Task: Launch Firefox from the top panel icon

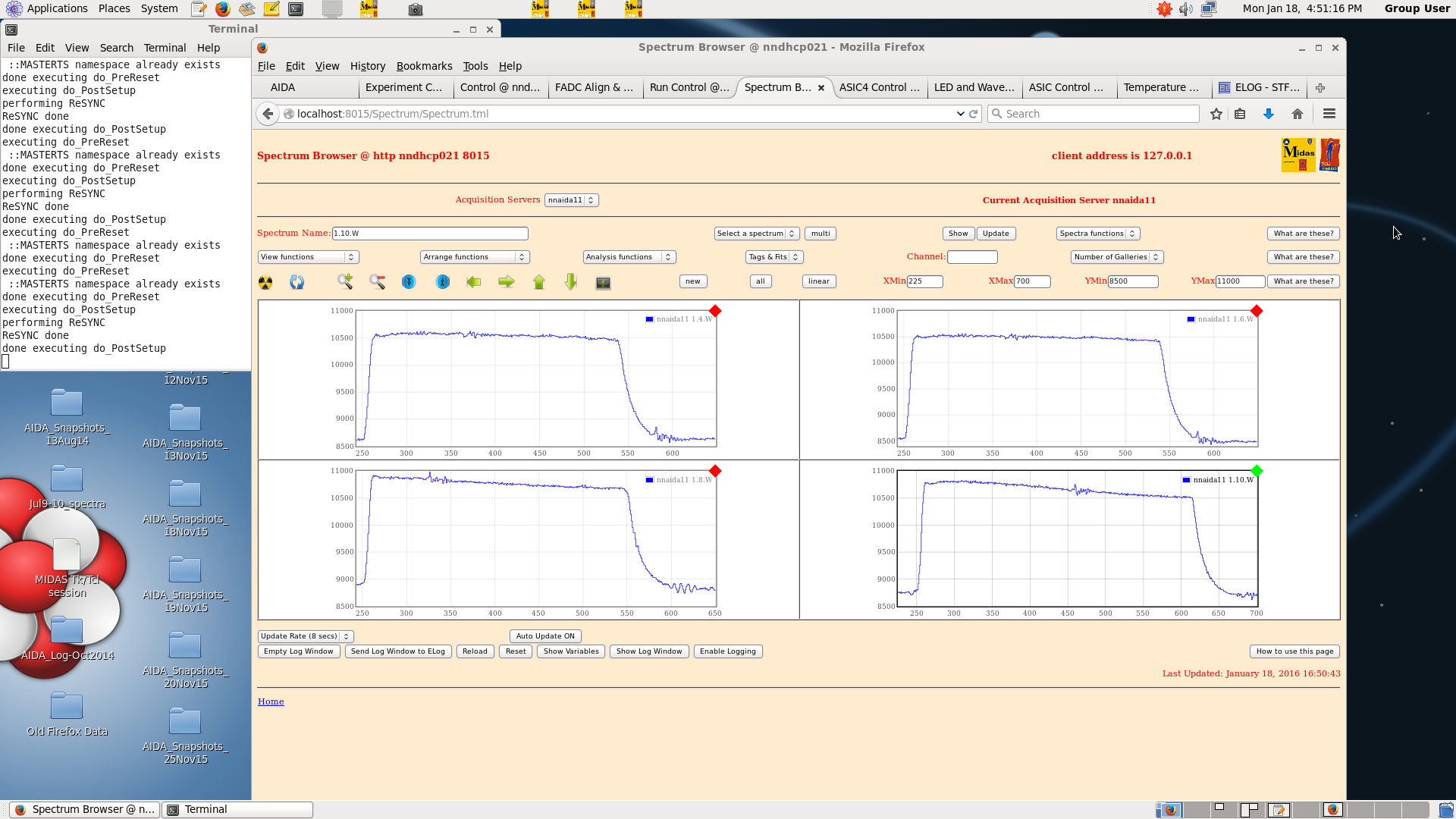Action: pyautogui.click(x=222, y=9)
